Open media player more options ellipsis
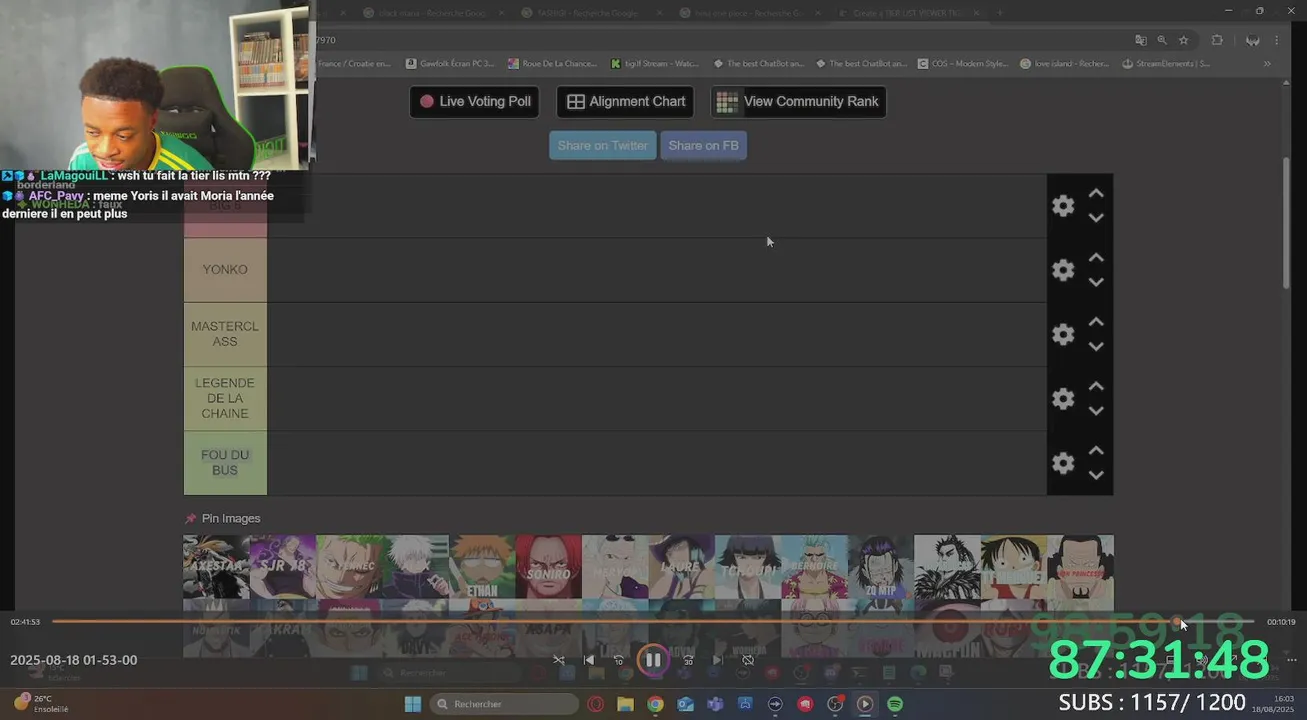The image size is (1307, 720). click(1291, 660)
